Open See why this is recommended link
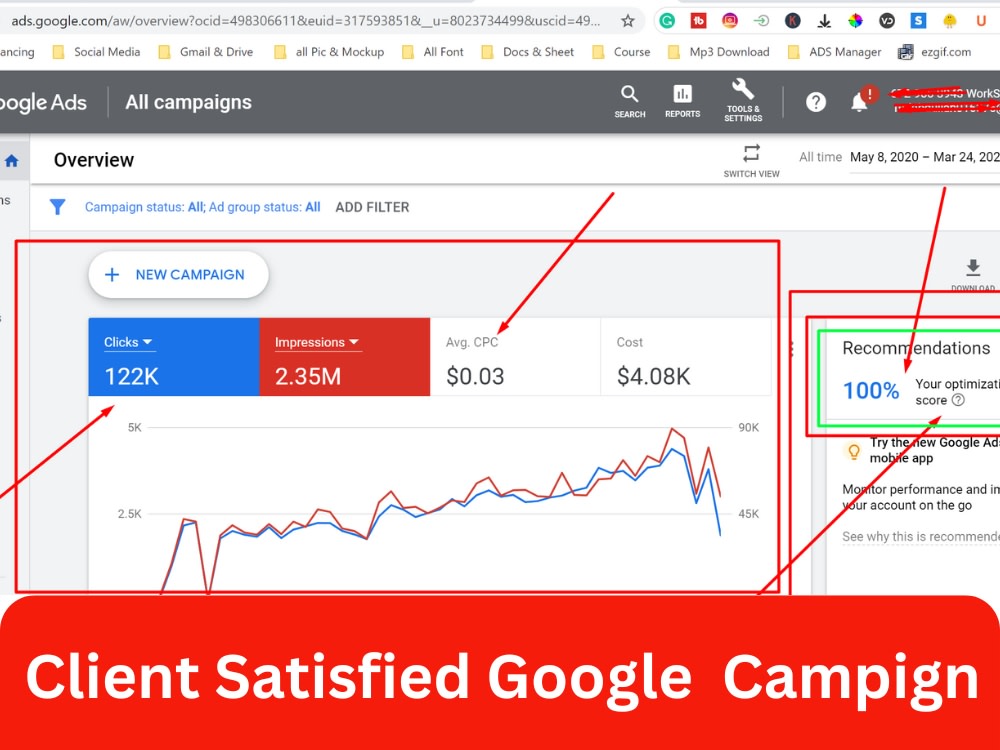 [921, 536]
